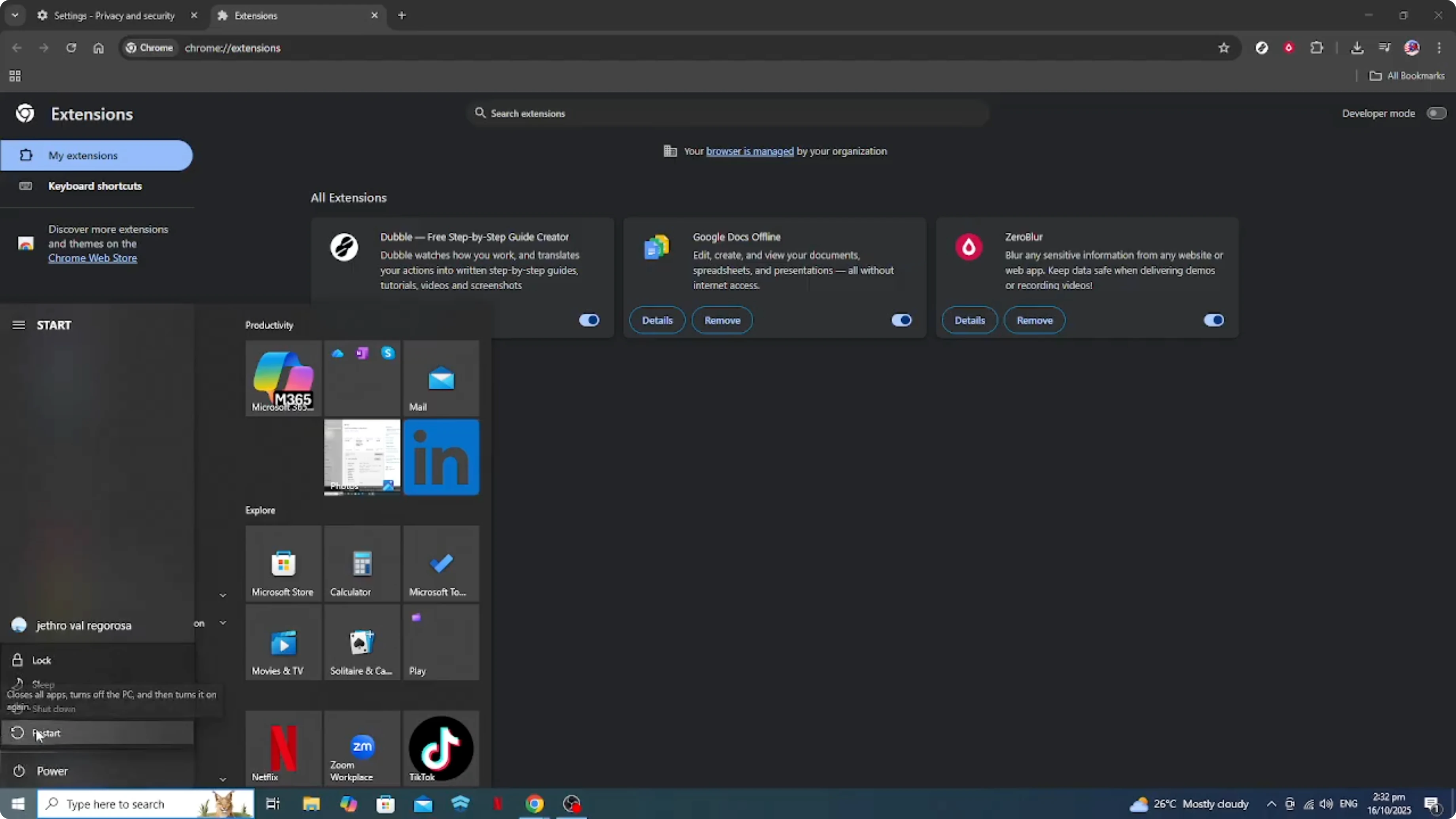The height and width of the screenshot is (819, 1456).
Task: Disable the Google Docs Offline toggle
Action: [902, 320]
